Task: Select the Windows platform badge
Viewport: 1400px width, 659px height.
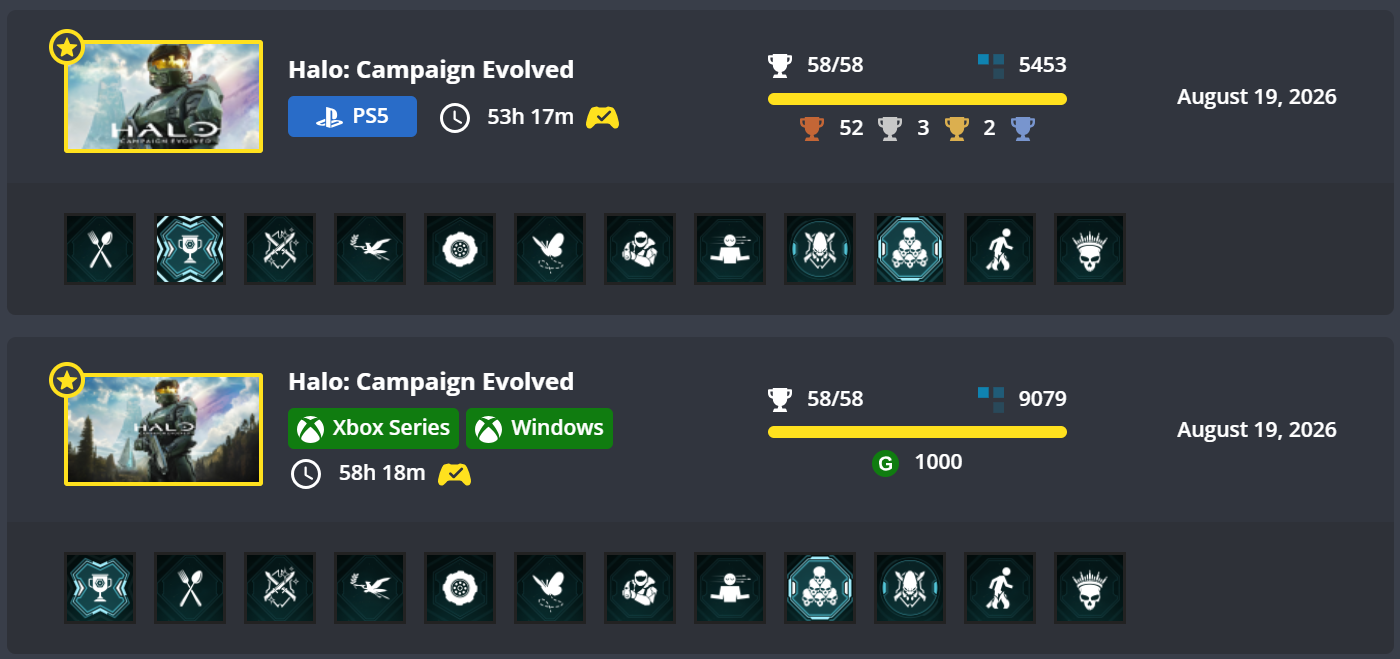Action: click(x=539, y=428)
